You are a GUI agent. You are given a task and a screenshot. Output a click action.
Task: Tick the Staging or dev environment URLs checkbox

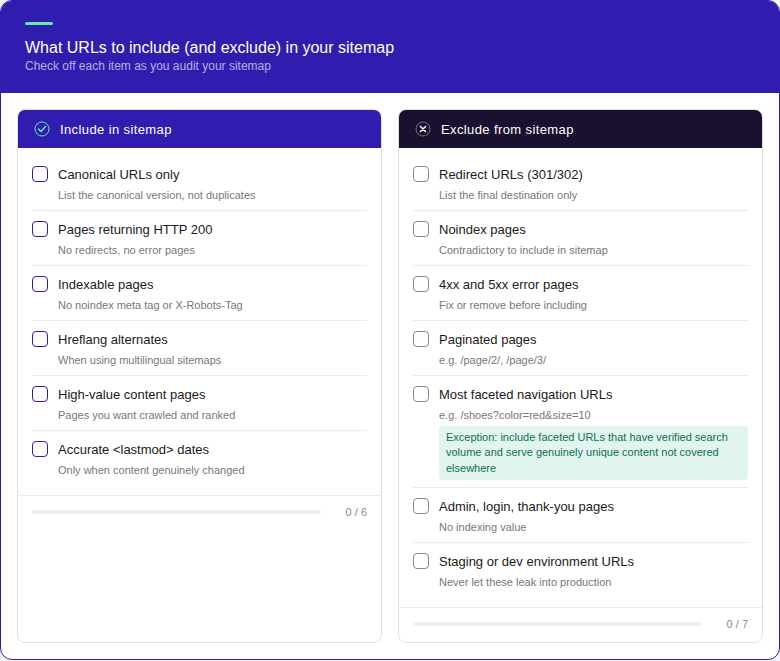pyautogui.click(x=421, y=561)
